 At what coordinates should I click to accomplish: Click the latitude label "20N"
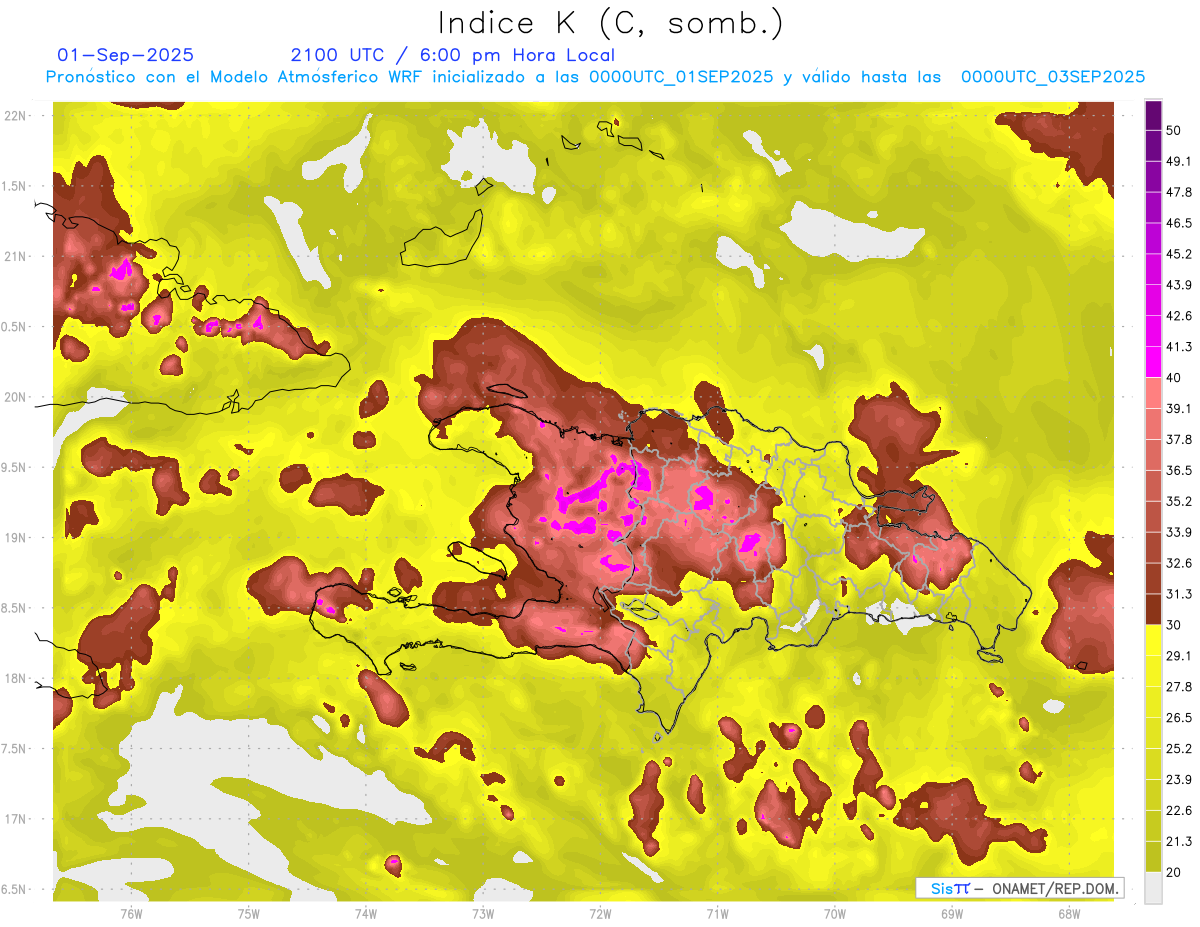point(15,397)
